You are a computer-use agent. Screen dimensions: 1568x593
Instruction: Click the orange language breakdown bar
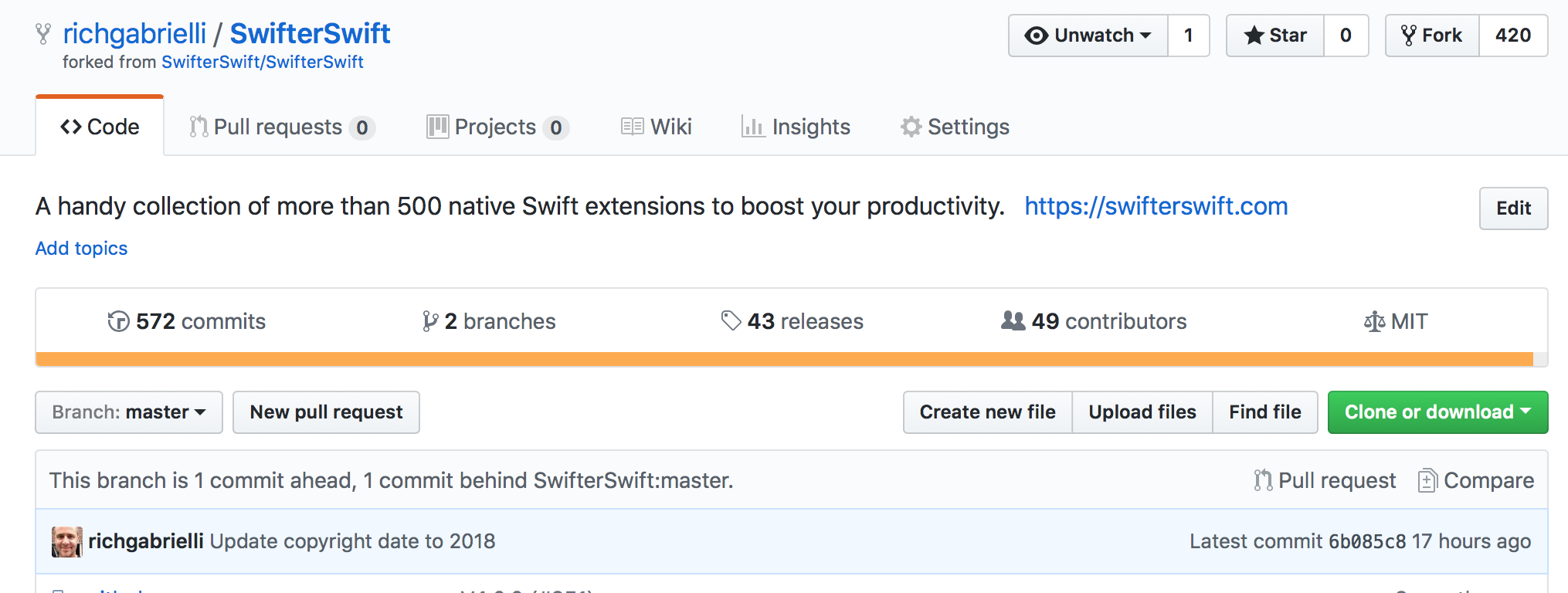pos(785,359)
